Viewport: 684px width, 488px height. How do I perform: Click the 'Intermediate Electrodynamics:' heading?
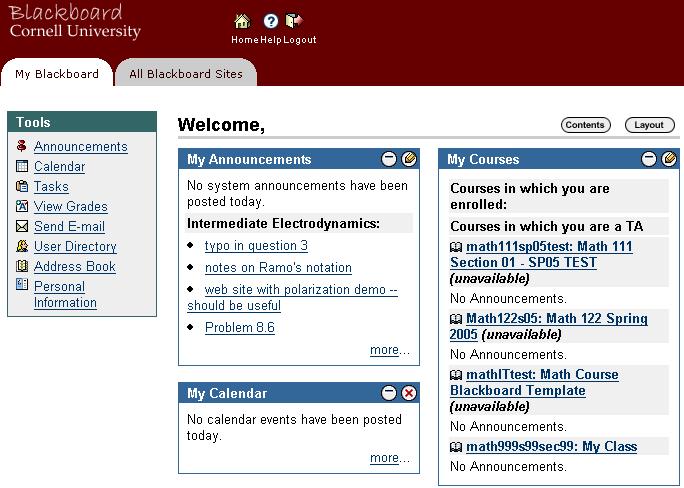283,224
